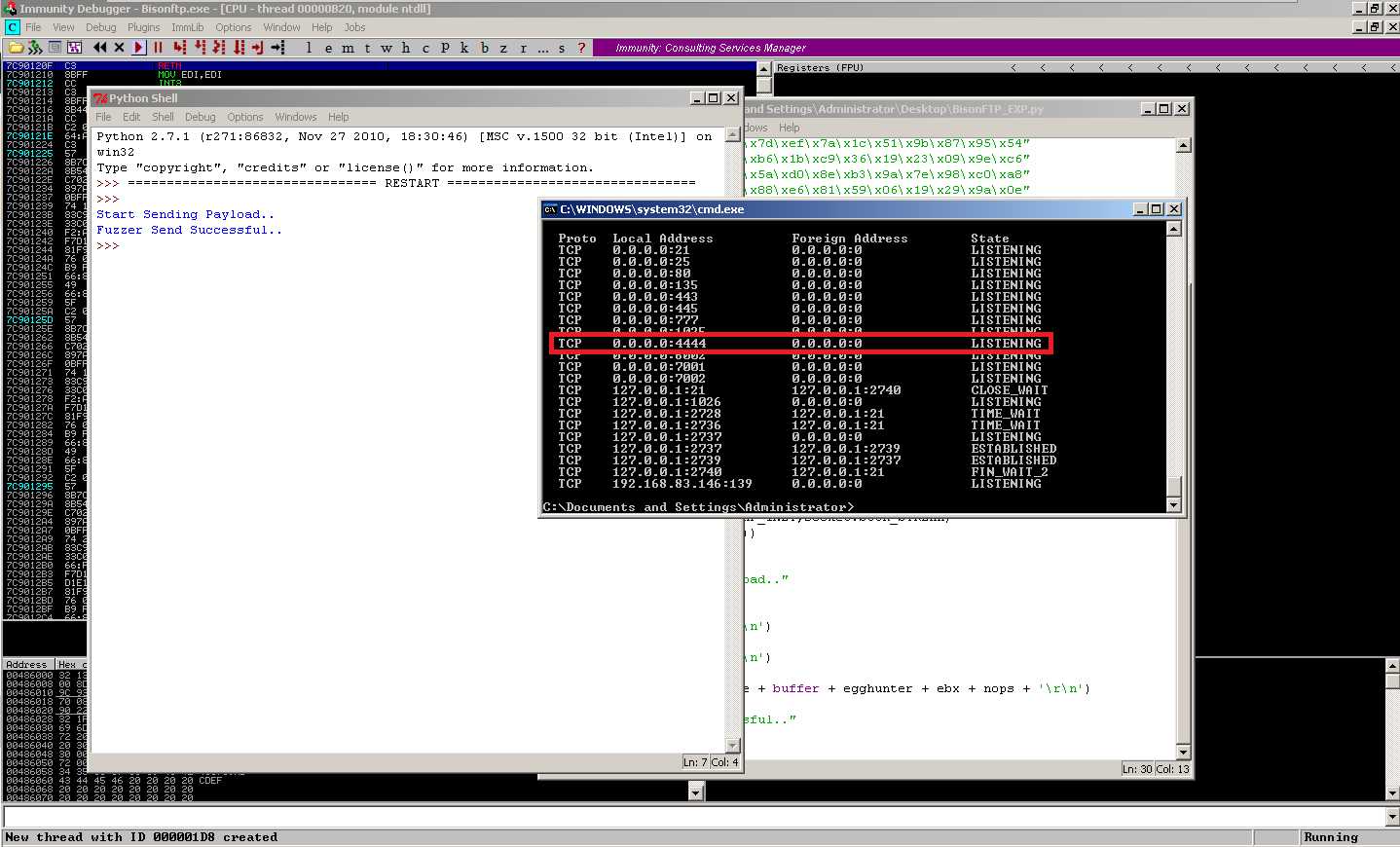Open the Plugins menu
The image size is (1400, 847).
pos(143,27)
